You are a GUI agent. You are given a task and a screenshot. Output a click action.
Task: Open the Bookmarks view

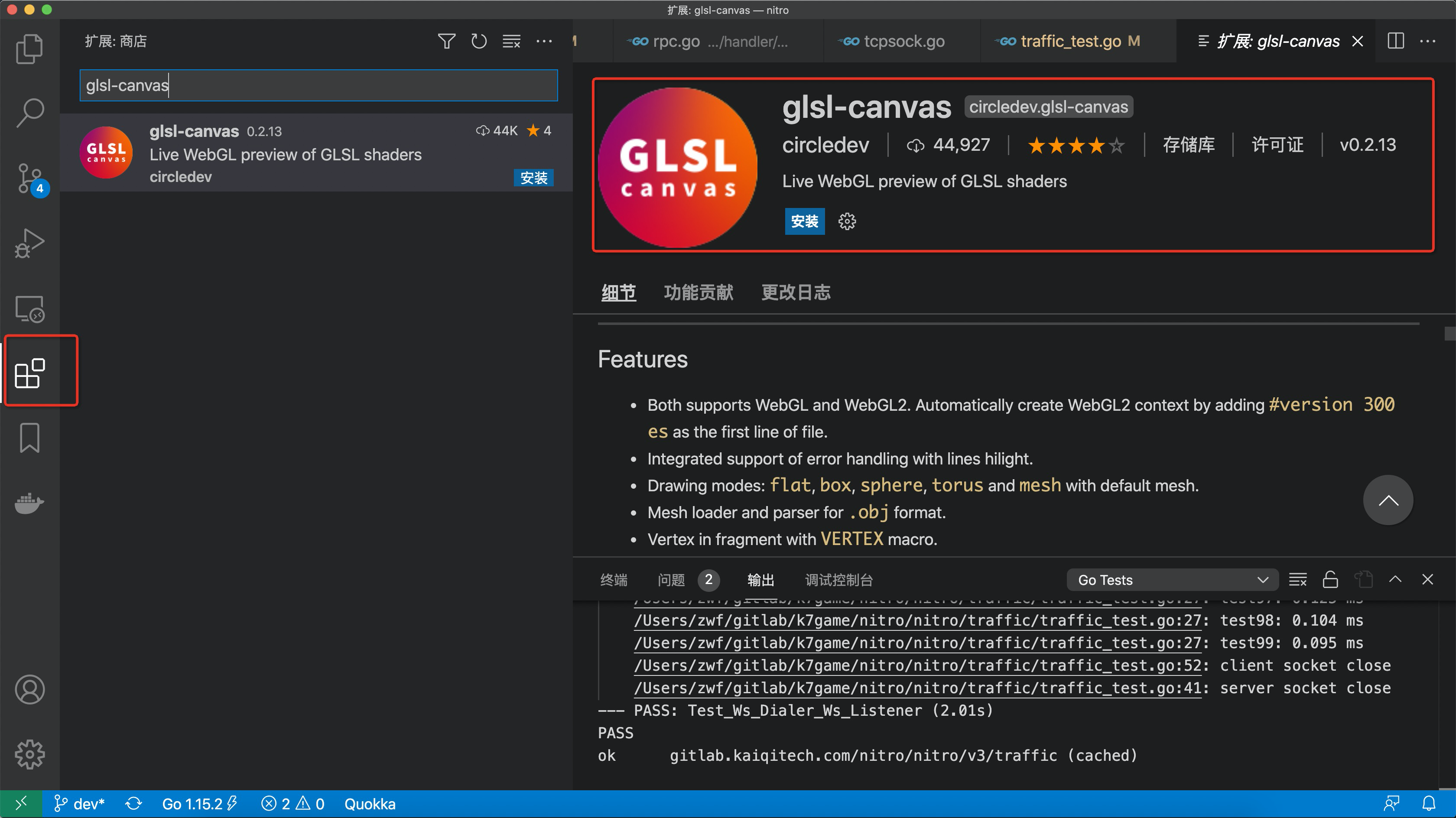29,438
